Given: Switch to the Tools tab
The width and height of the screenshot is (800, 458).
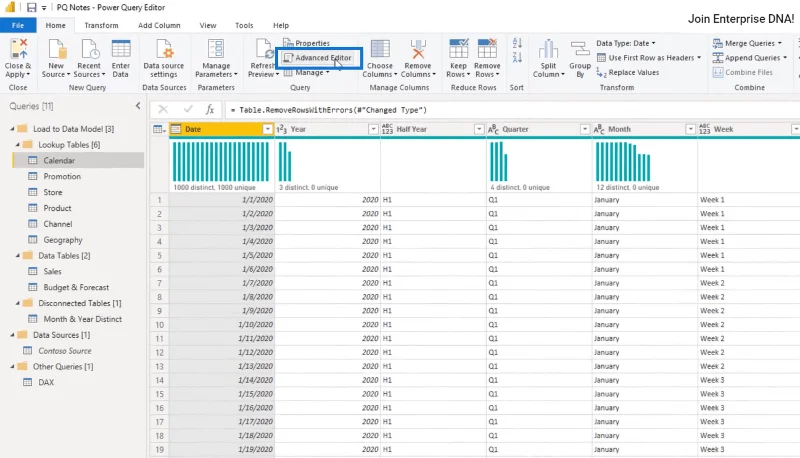Looking at the screenshot, I should pyautogui.click(x=244, y=26).
